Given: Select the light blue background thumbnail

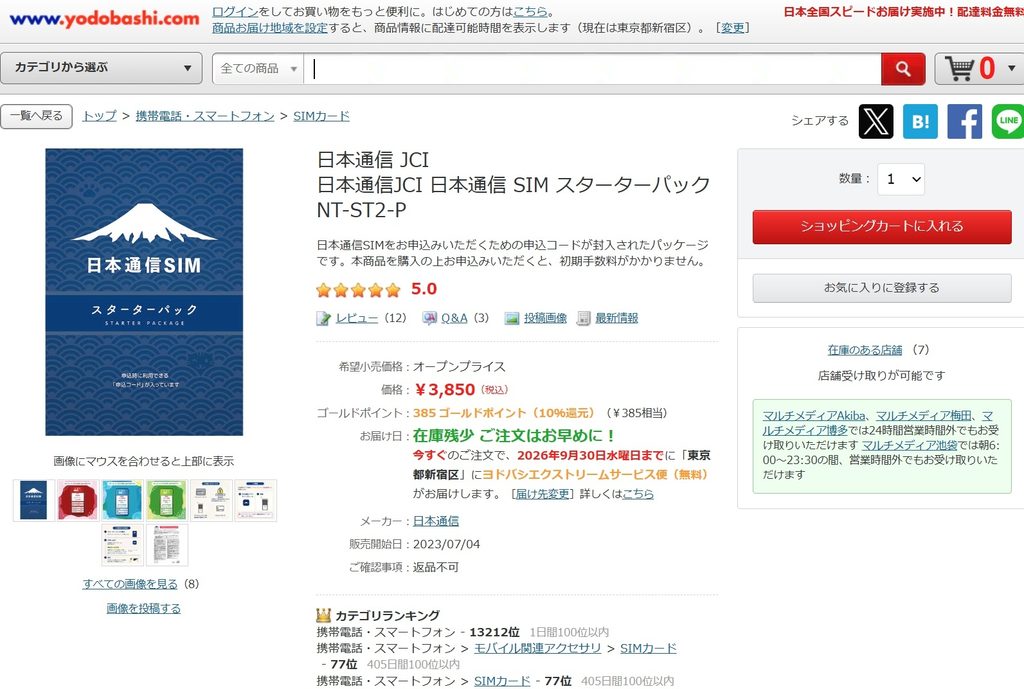Looking at the screenshot, I should (x=122, y=500).
